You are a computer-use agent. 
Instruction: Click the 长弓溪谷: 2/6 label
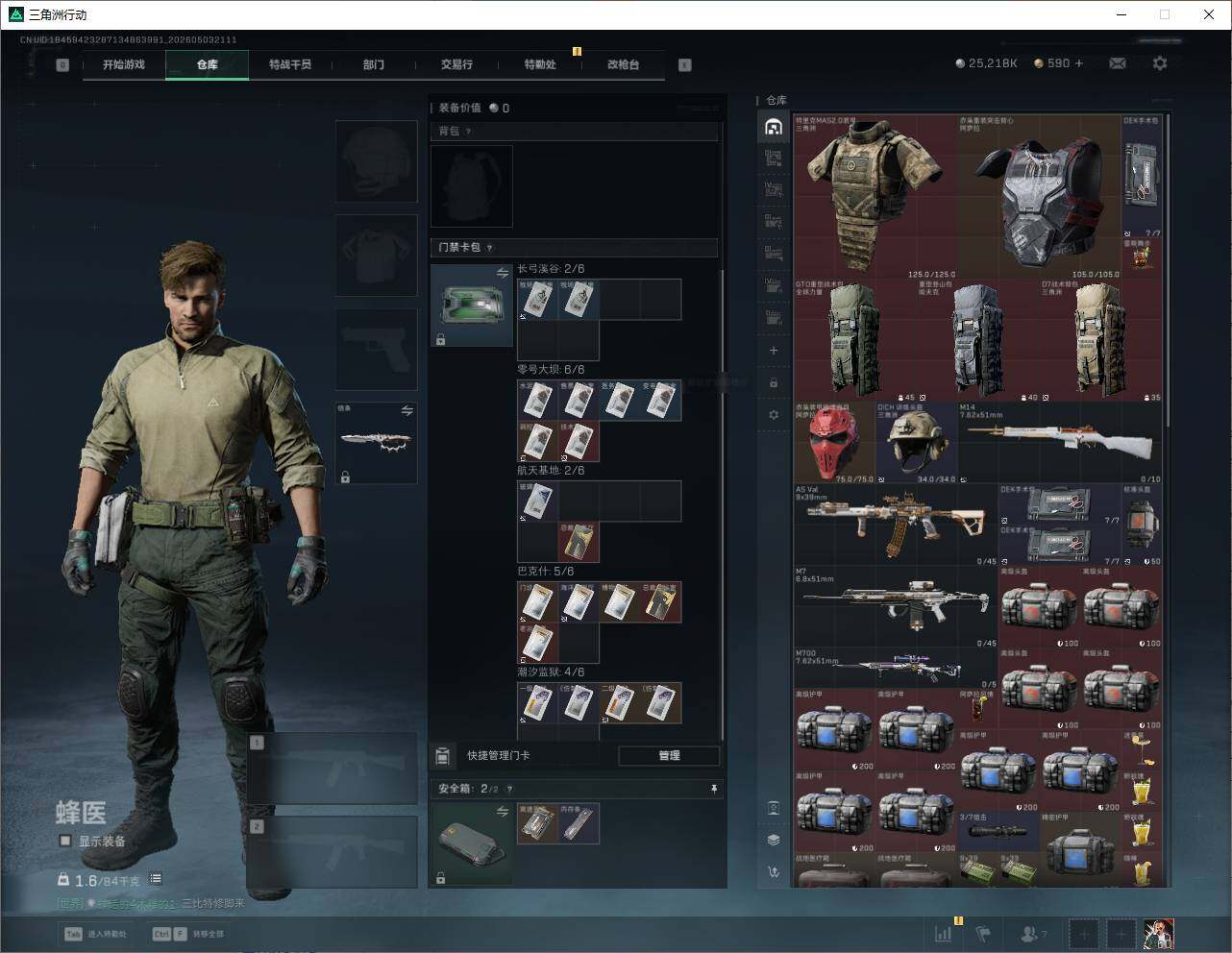tap(551, 269)
